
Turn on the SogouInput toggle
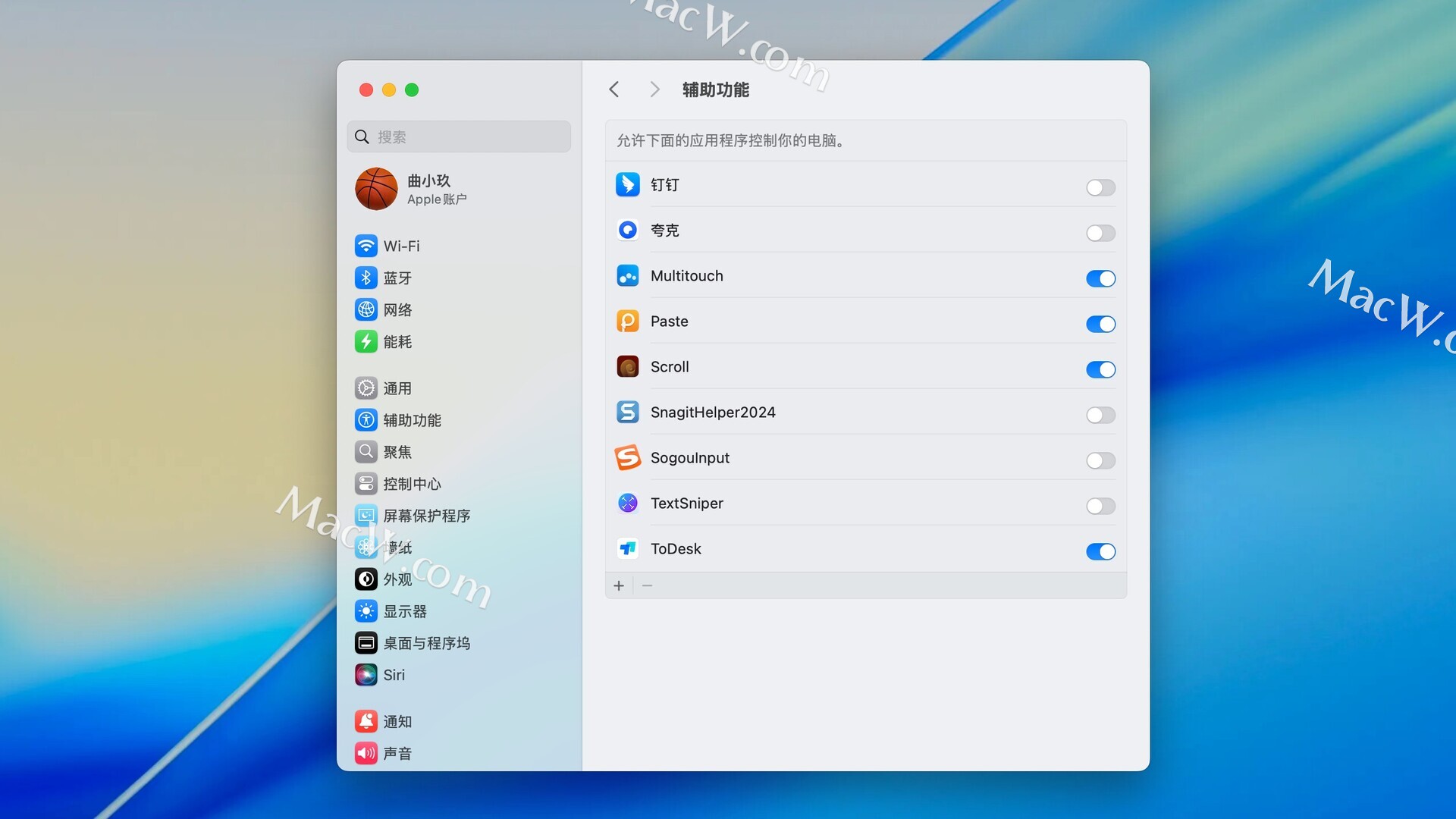[1100, 460]
